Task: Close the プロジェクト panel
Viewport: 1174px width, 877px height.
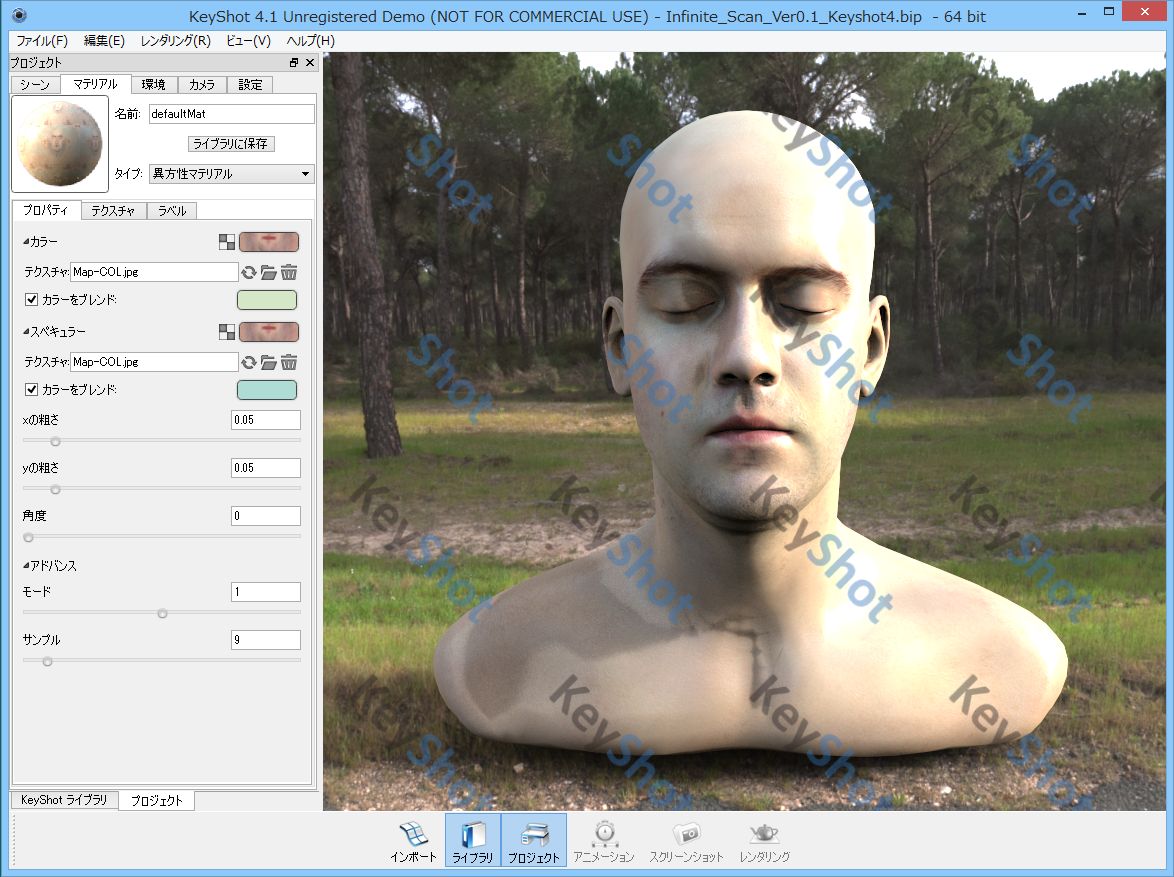Action: pos(310,63)
